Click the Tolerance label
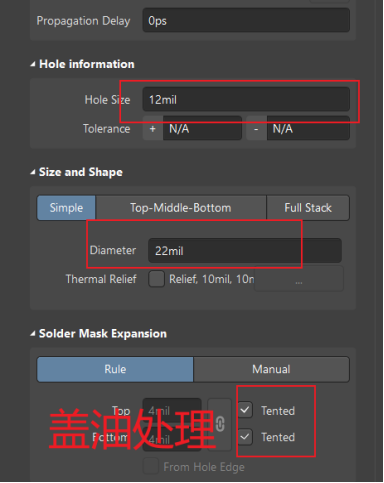Screen dimensions: 384x483 [x=107, y=129]
